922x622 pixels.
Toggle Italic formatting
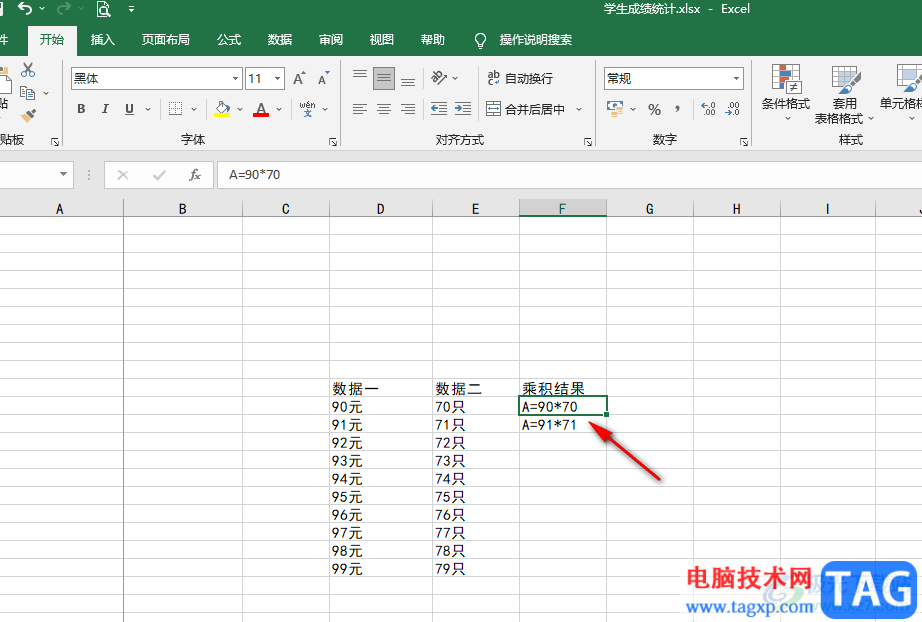click(105, 109)
